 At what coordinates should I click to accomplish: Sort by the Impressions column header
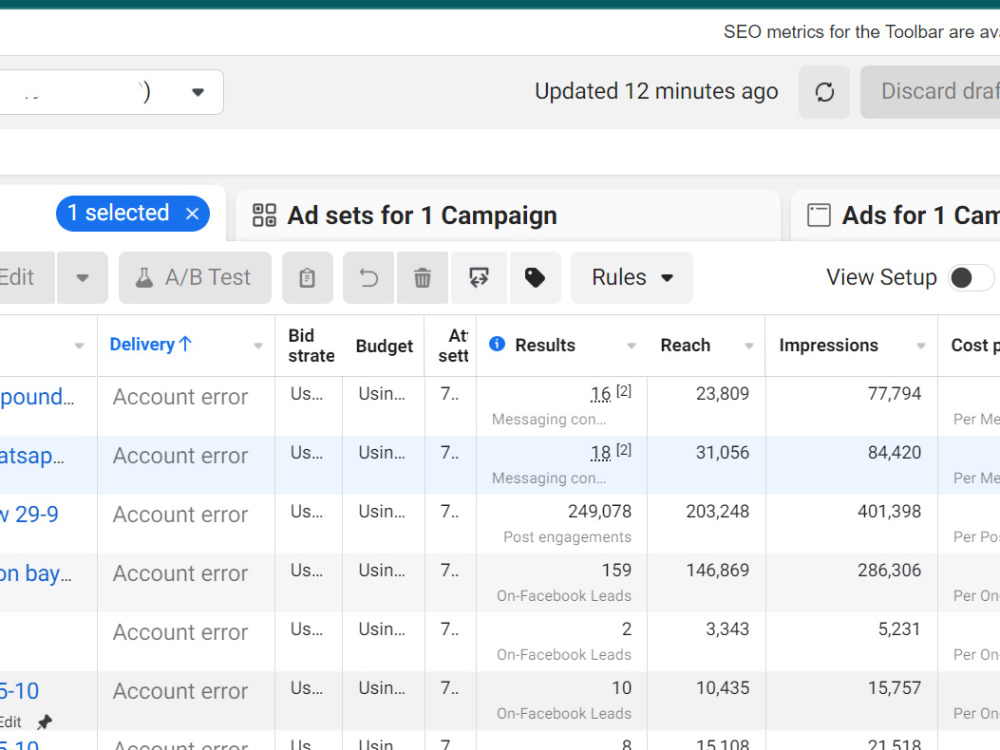(828, 345)
